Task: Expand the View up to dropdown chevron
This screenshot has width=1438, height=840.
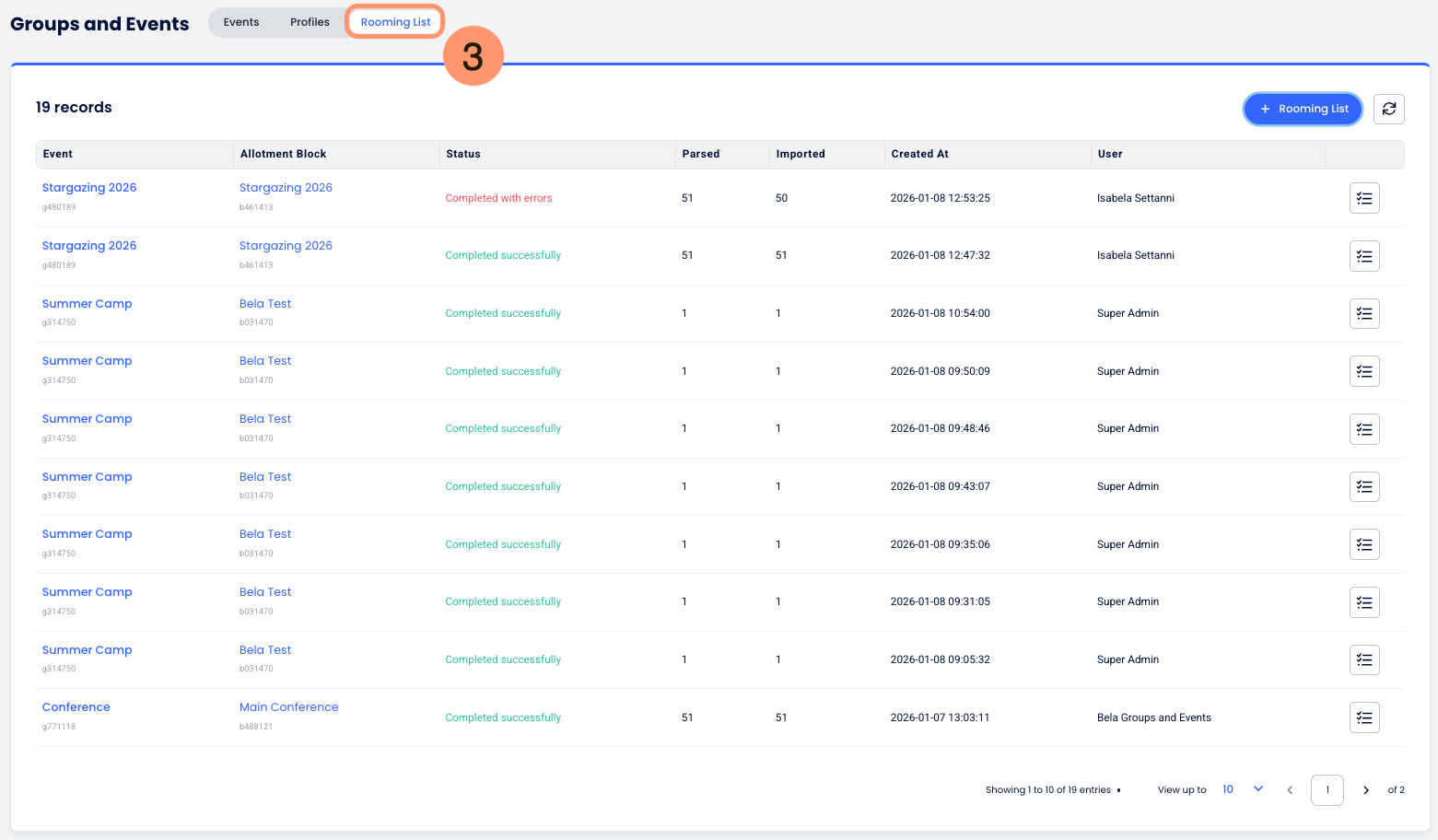Action: [x=1257, y=789]
